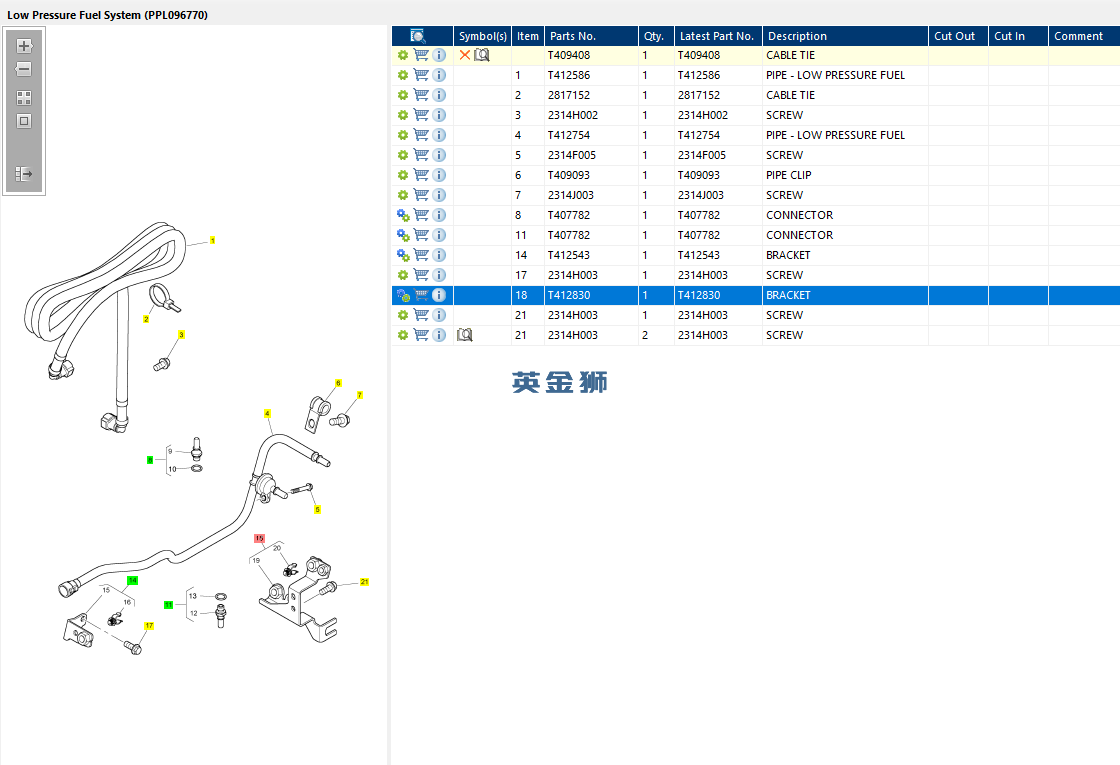Viewport: 1120px width, 765px height.
Task: Select item 14 BRACKET description cell
Action: click(845, 255)
